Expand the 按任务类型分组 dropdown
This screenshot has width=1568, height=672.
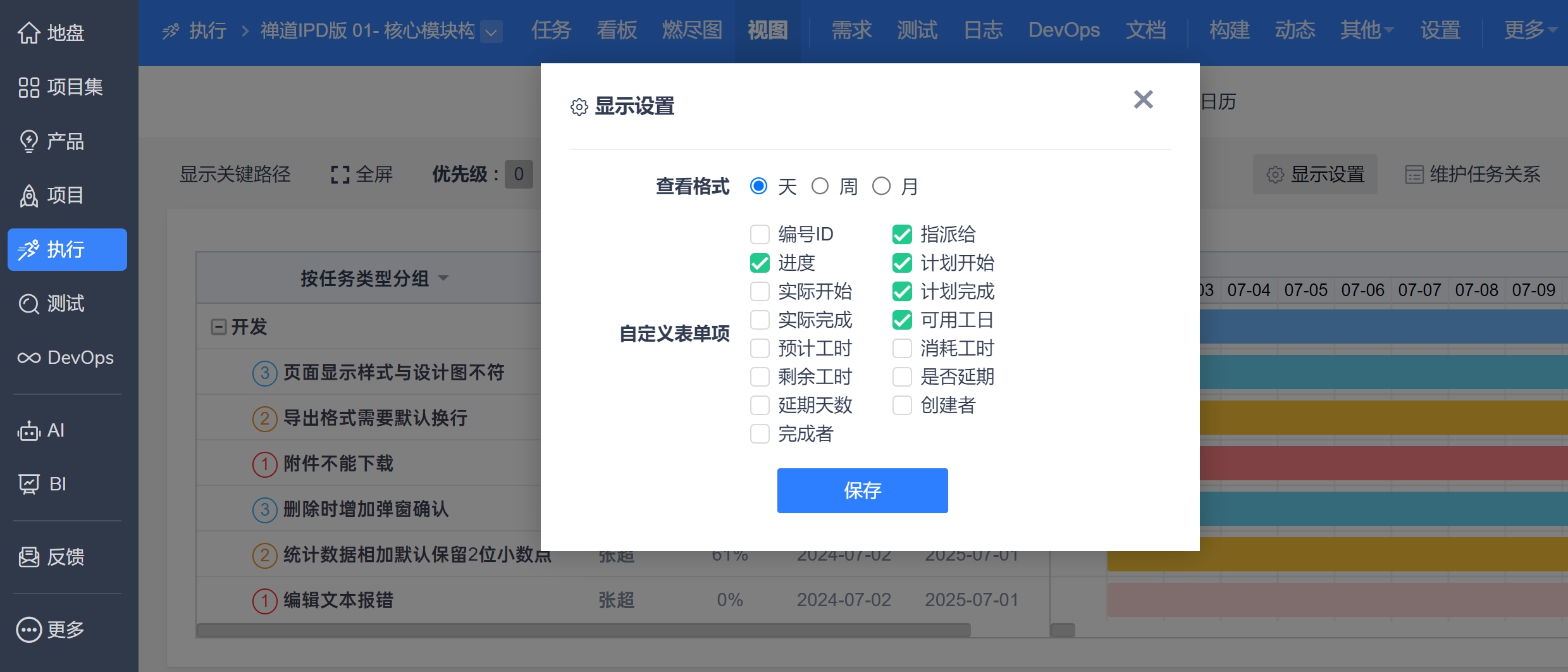(x=373, y=278)
